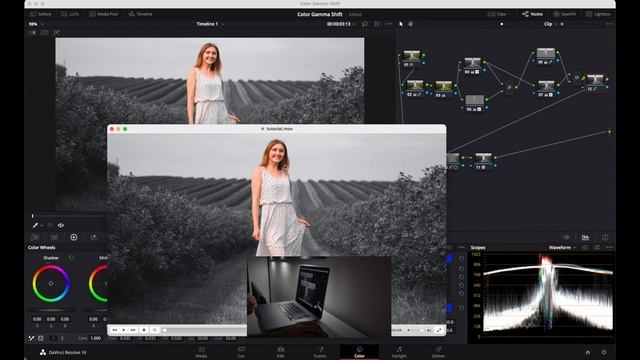Screen dimensions: 640x360
Task: Open the OpenFX panel
Action: [564, 14]
